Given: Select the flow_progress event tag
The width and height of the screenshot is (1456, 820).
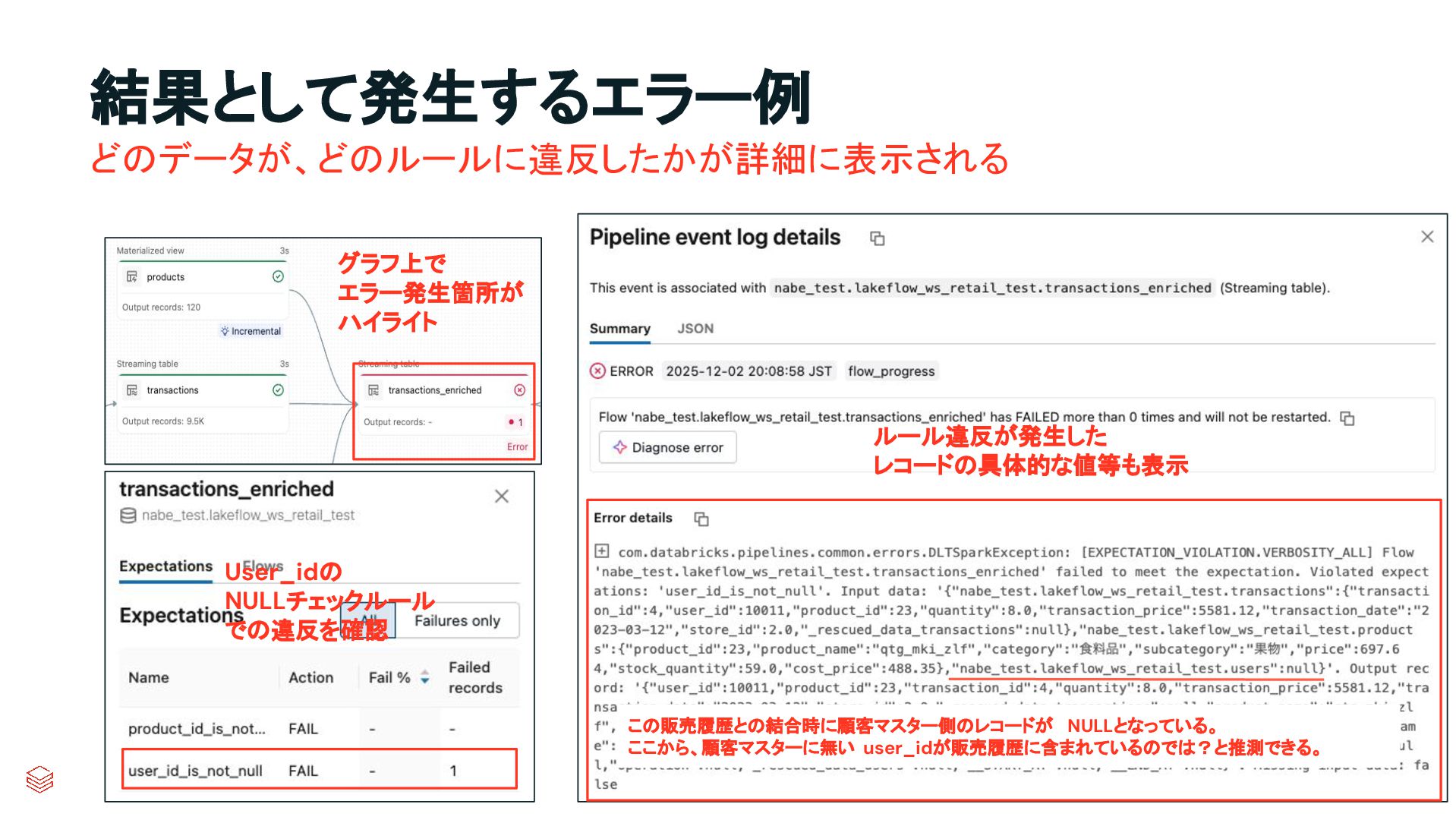Looking at the screenshot, I should (x=891, y=371).
